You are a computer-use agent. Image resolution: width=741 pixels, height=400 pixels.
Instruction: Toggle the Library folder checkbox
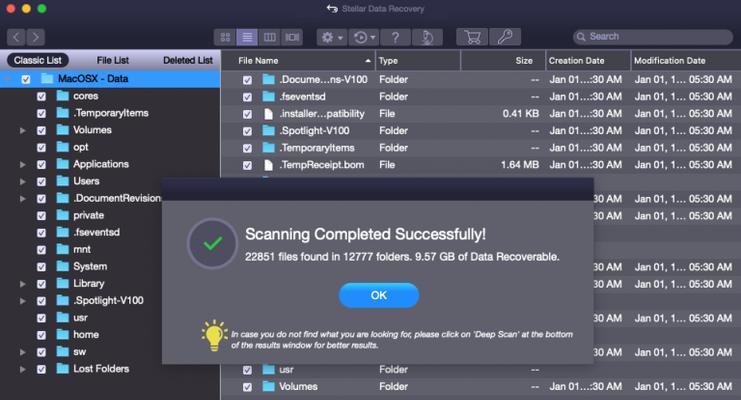click(x=42, y=284)
